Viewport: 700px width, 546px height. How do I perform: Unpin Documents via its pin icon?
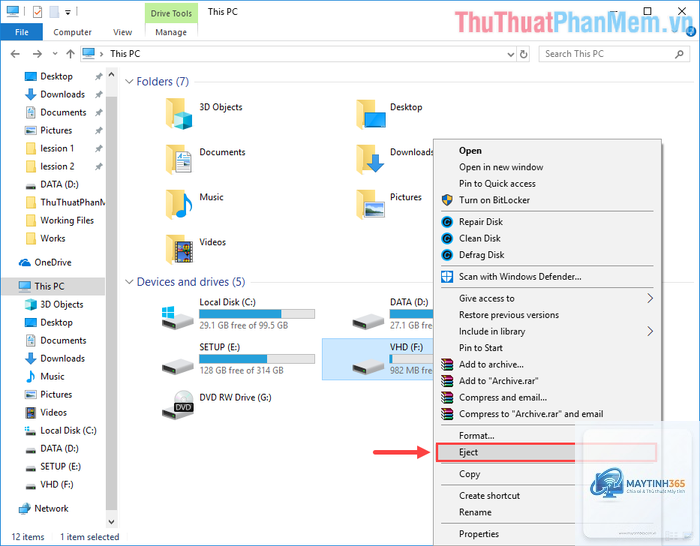coord(99,113)
